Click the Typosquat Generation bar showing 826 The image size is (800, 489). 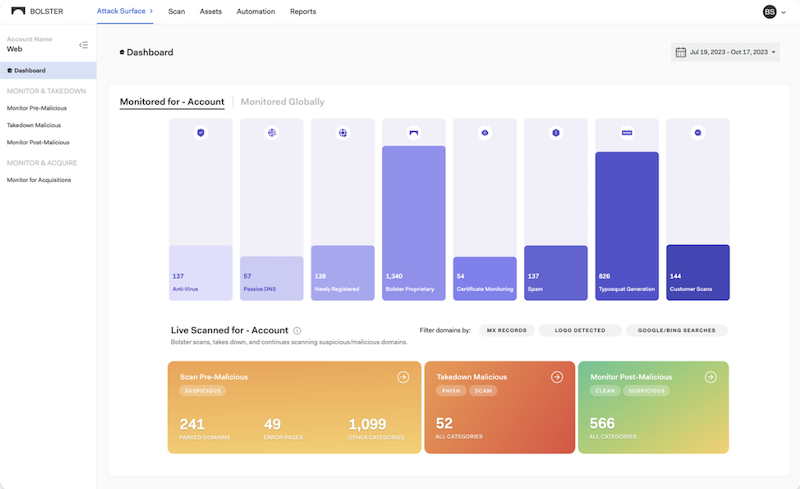[x=627, y=226]
